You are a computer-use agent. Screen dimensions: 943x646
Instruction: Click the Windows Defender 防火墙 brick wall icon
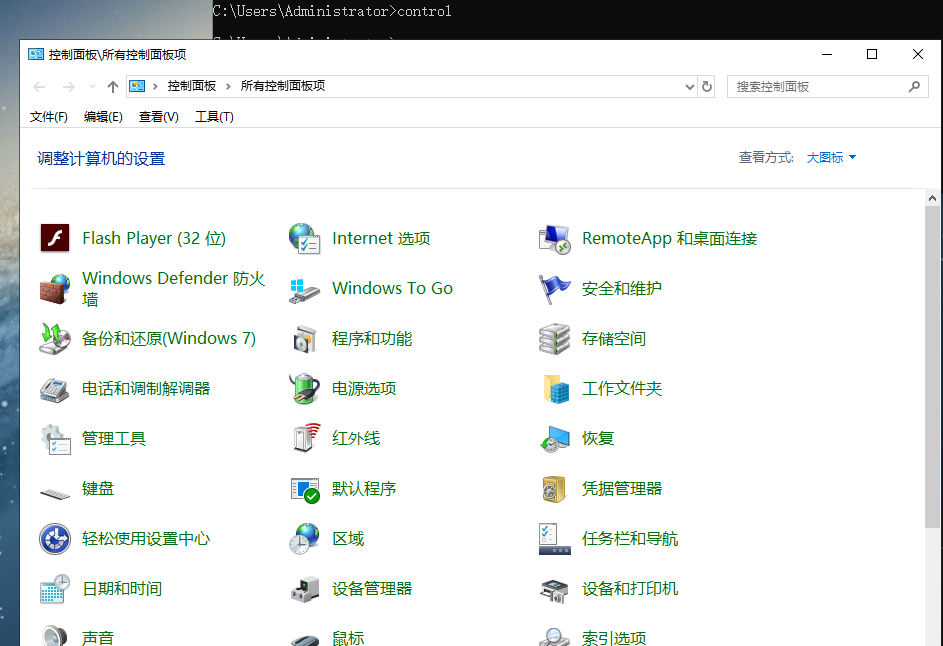pyautogui.click(x=55, y=289)
